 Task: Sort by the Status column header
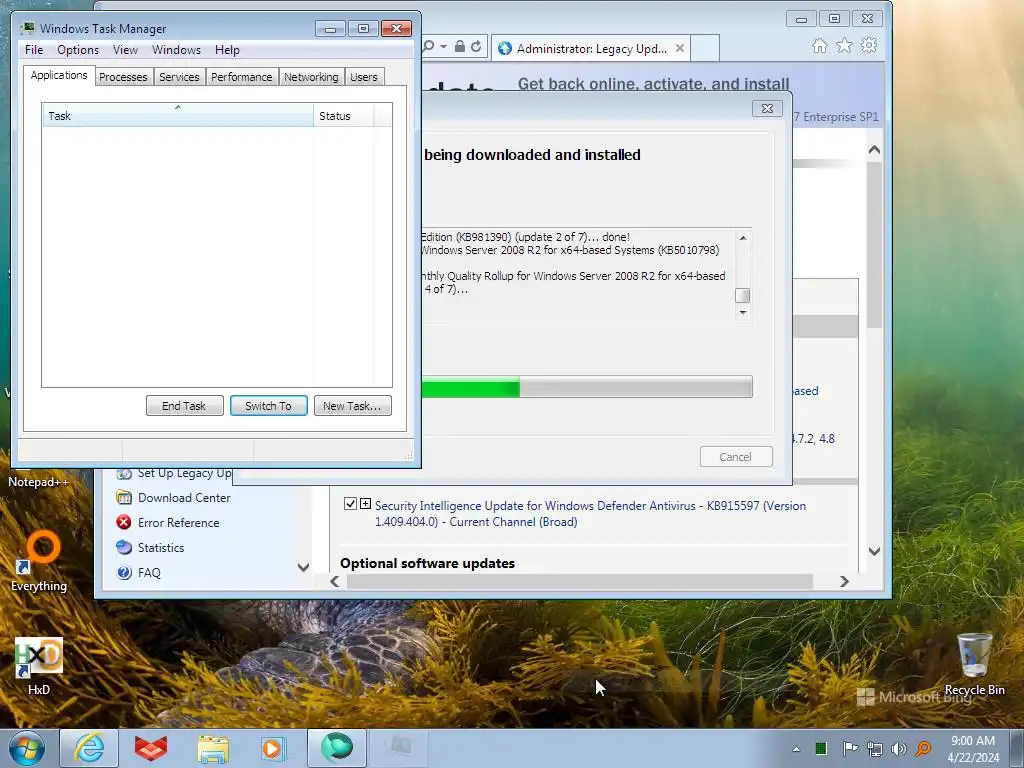[343, 116]
